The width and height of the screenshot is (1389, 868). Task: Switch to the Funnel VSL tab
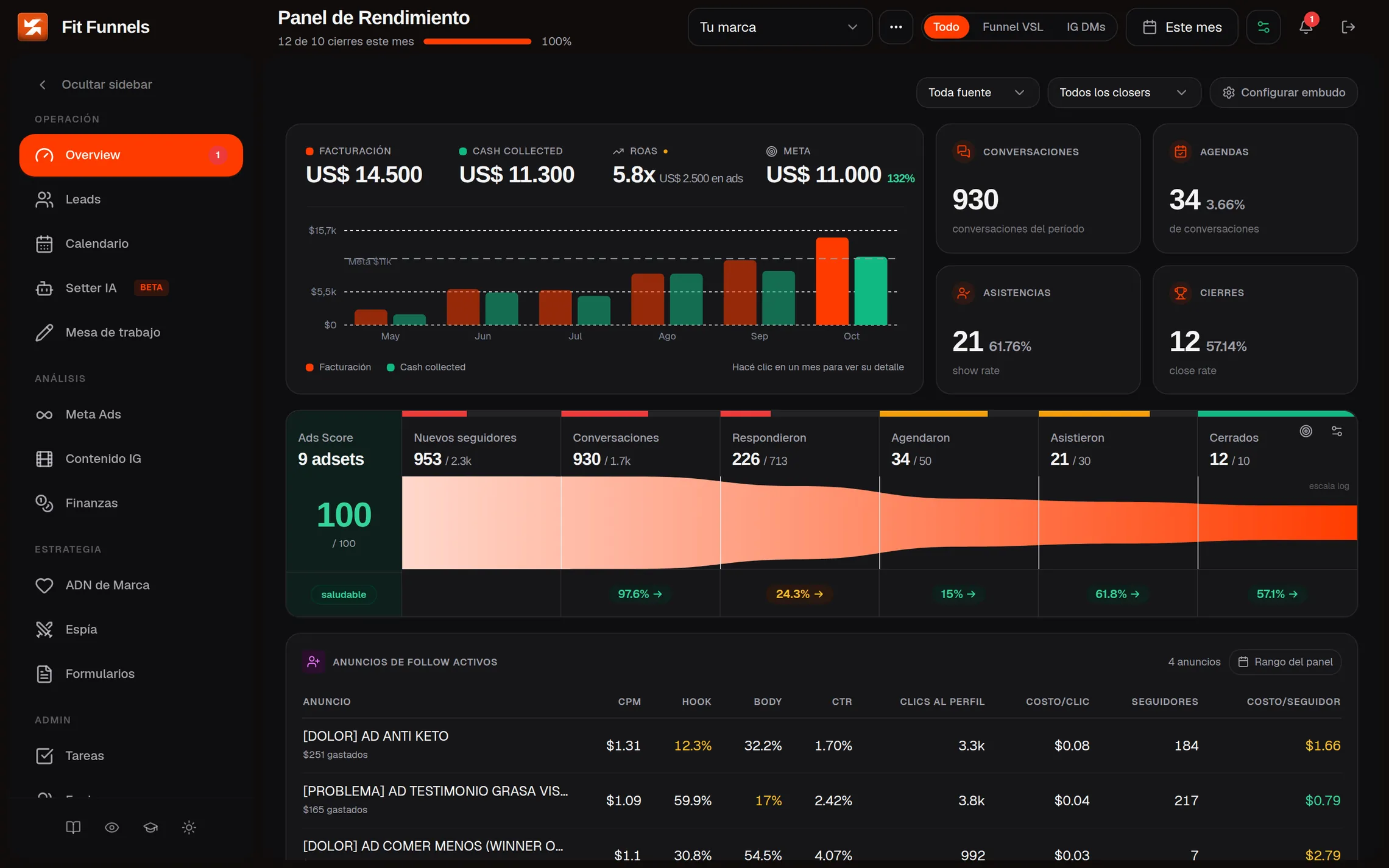point(1013,27)
